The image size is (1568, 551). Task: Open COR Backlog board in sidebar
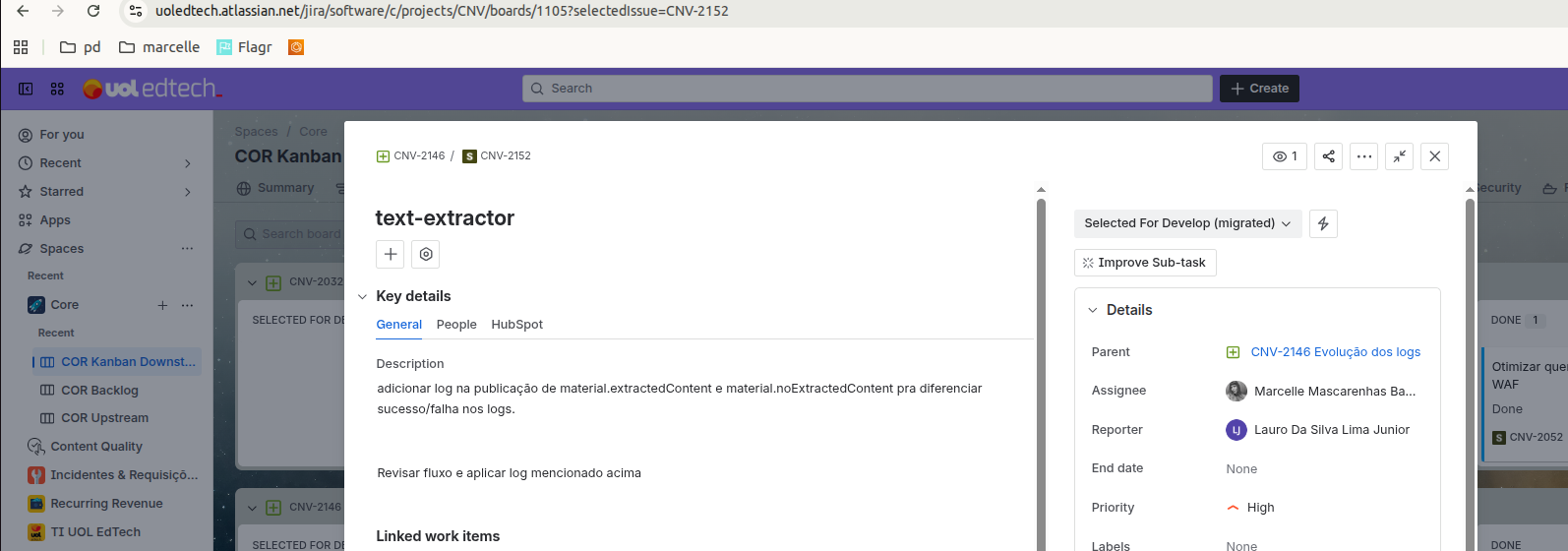click(x=99, y=391)
